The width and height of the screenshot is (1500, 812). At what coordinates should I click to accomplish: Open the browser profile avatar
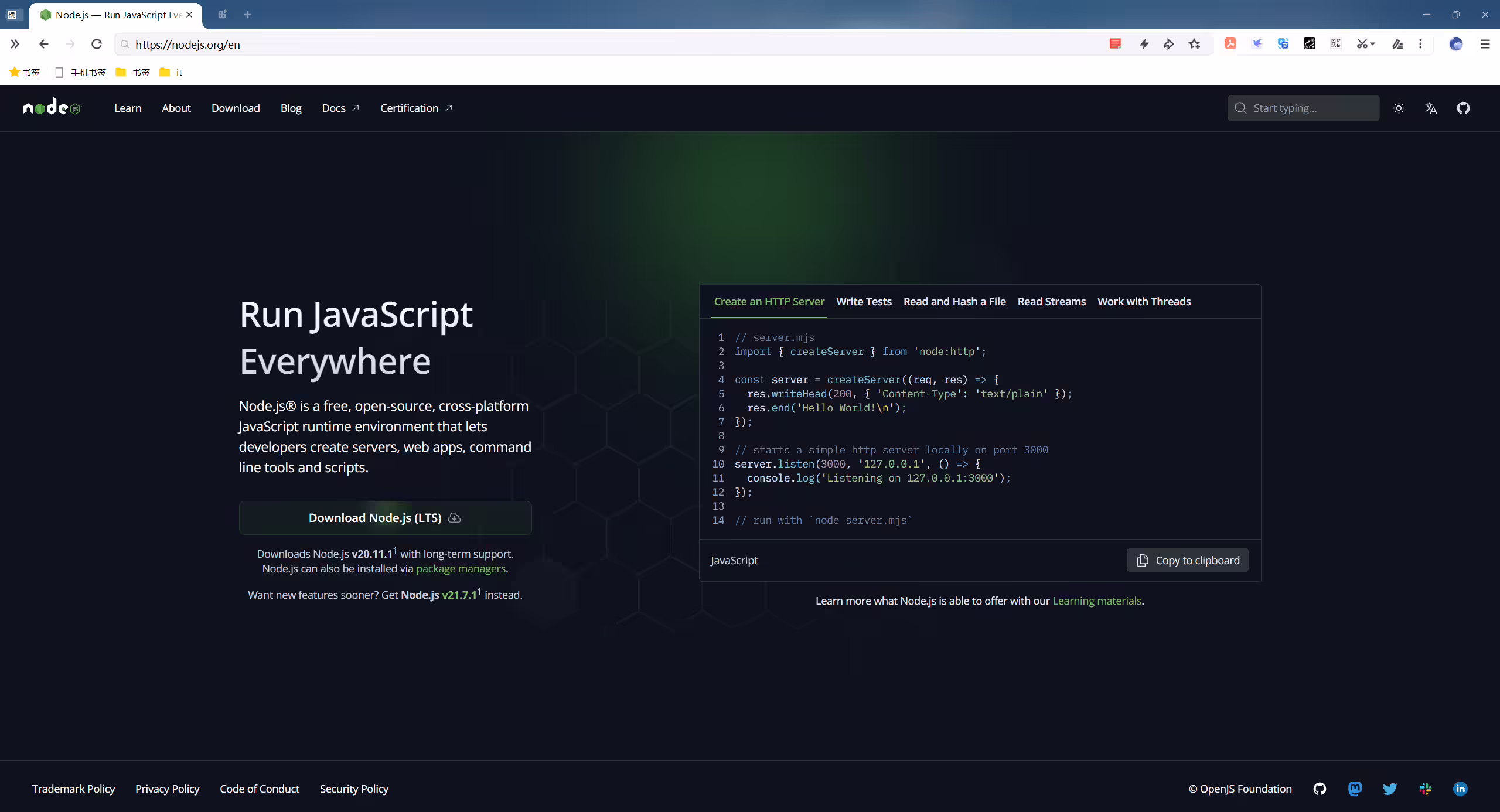[x=1456, y=44]
